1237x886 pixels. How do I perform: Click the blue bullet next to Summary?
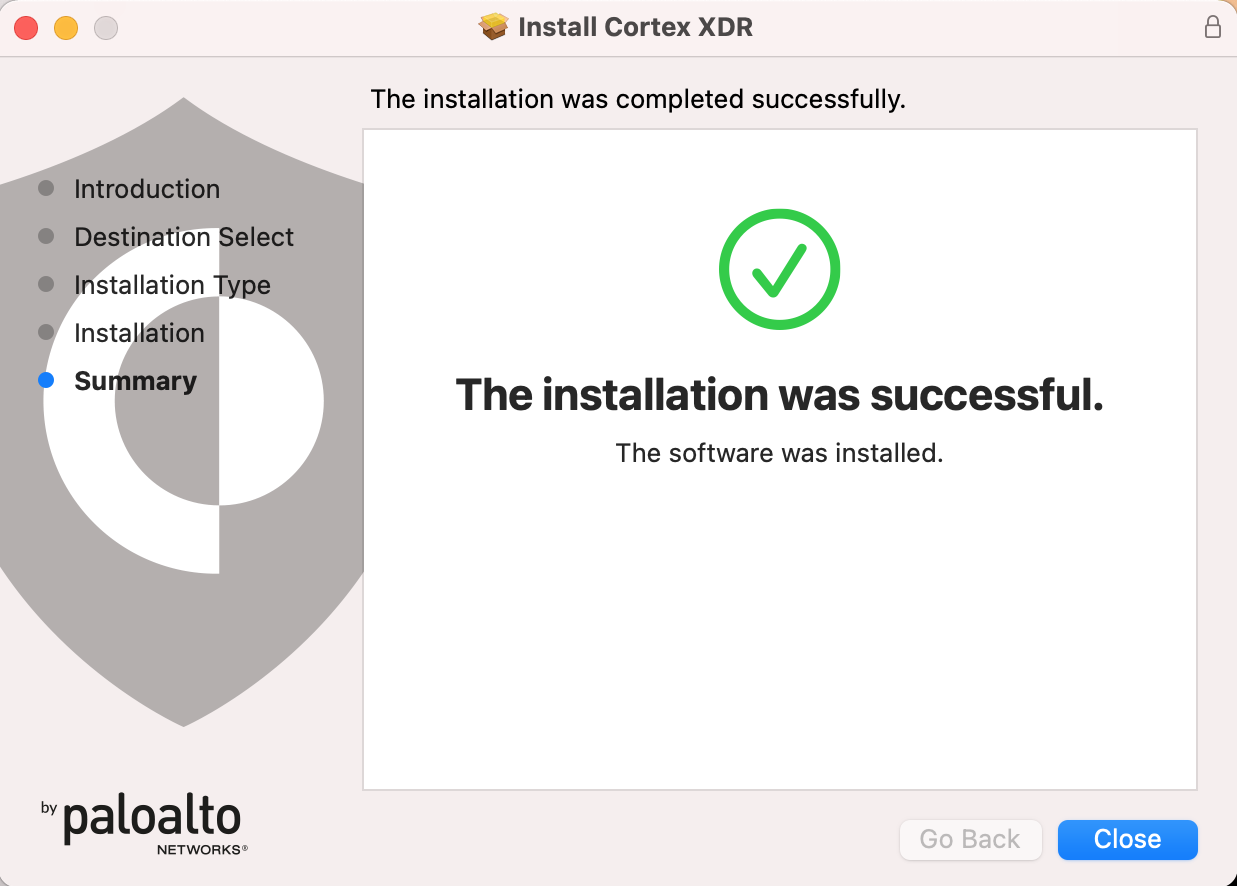click(x=46, y=380)
